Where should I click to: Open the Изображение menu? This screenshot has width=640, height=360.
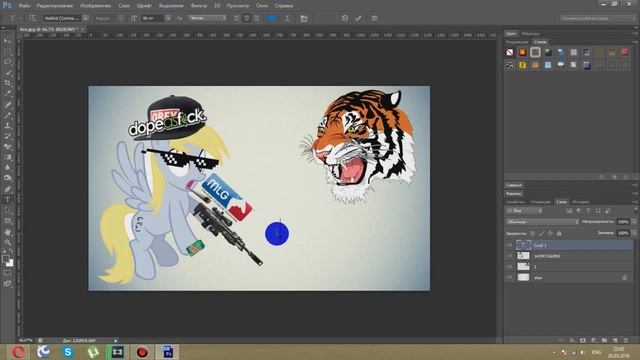click(96, 6)
